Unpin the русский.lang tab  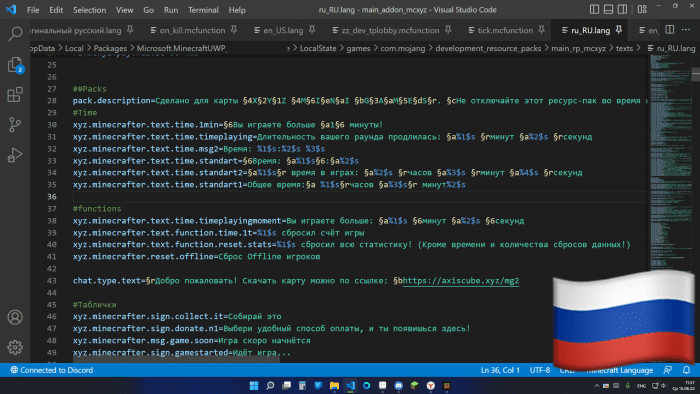pos(130,30)
